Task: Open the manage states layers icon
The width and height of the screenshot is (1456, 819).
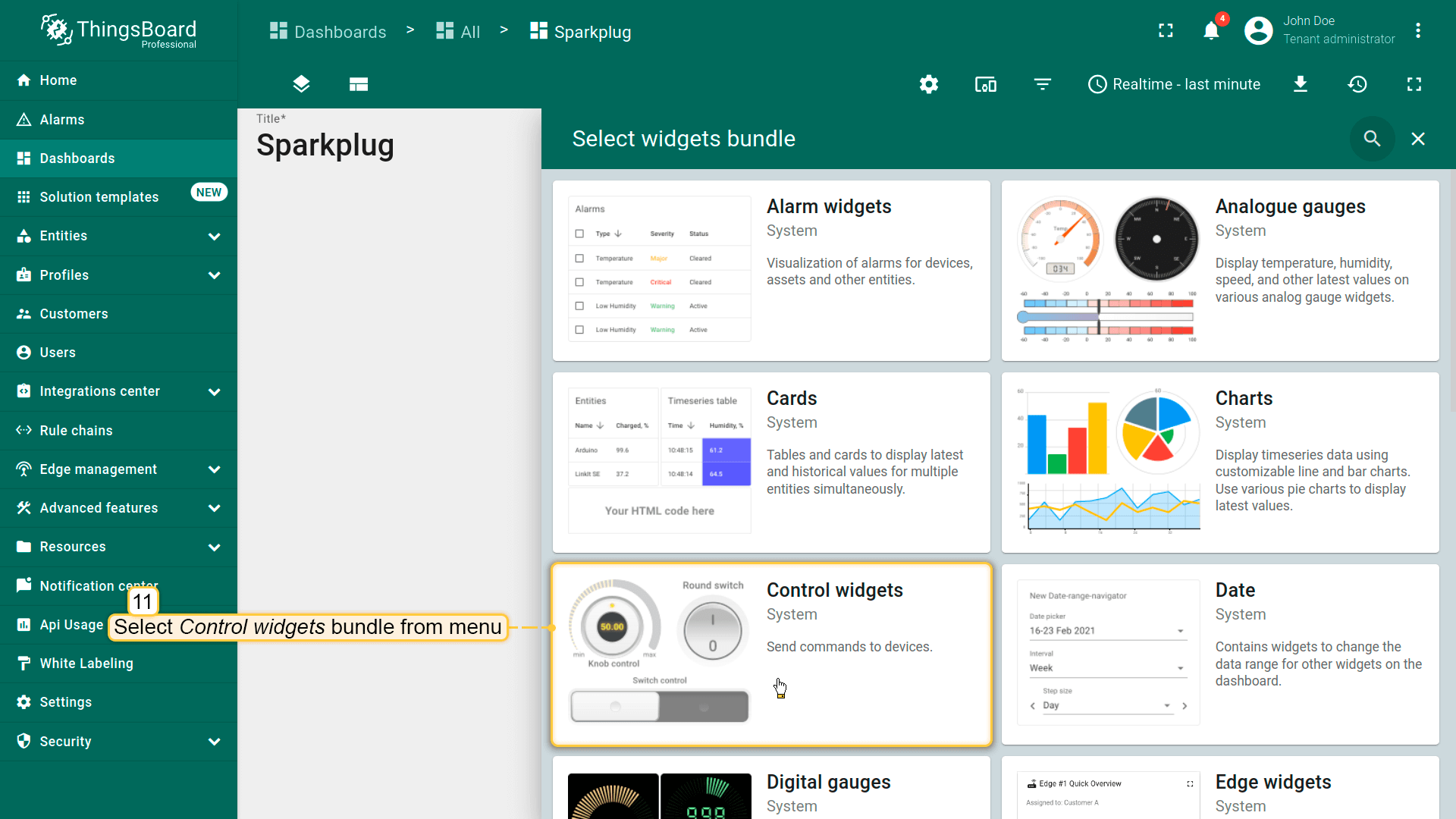Action: point(301,84)
